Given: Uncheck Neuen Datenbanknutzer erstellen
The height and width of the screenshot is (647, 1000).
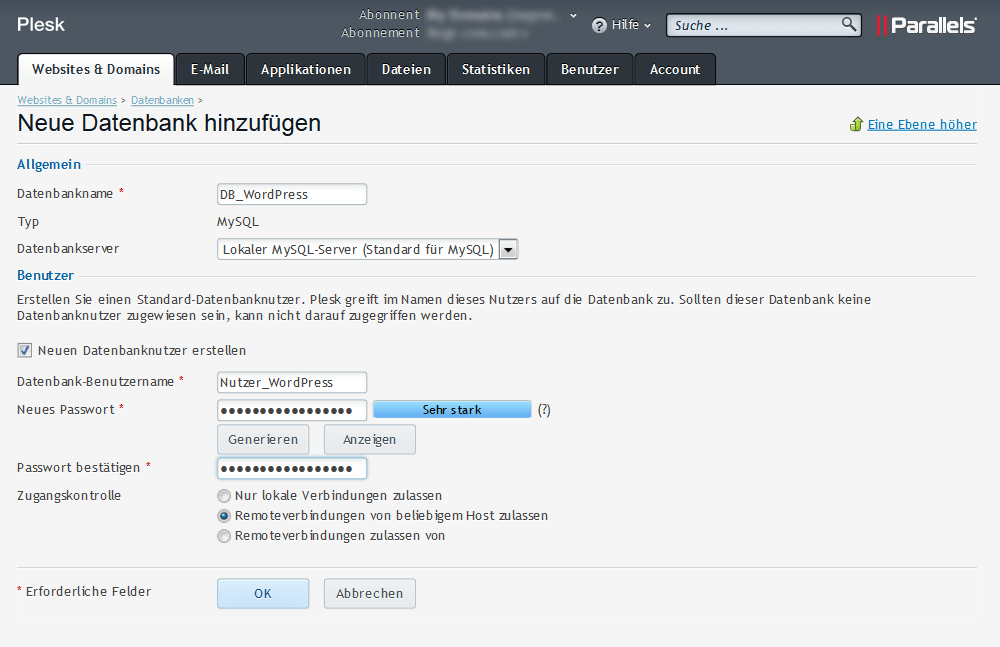Looking at the screenshot, I should click(x=24, y=350).
